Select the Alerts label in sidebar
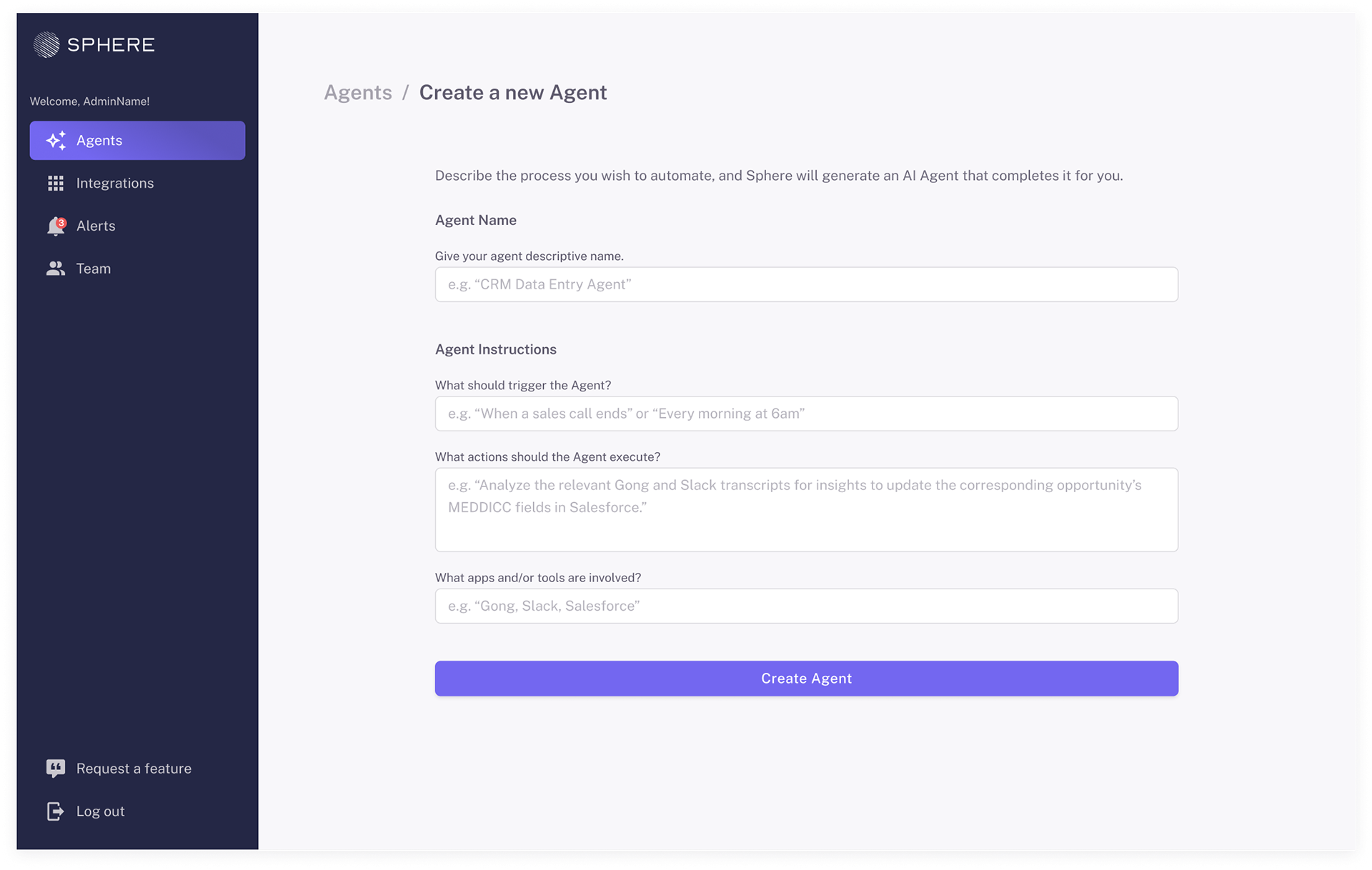This screenshot has width=1372, height=870. click(96, 226)
